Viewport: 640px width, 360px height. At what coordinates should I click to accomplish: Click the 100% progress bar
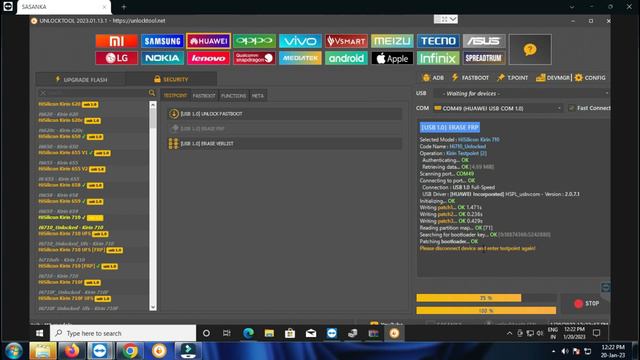click(486, 311)
